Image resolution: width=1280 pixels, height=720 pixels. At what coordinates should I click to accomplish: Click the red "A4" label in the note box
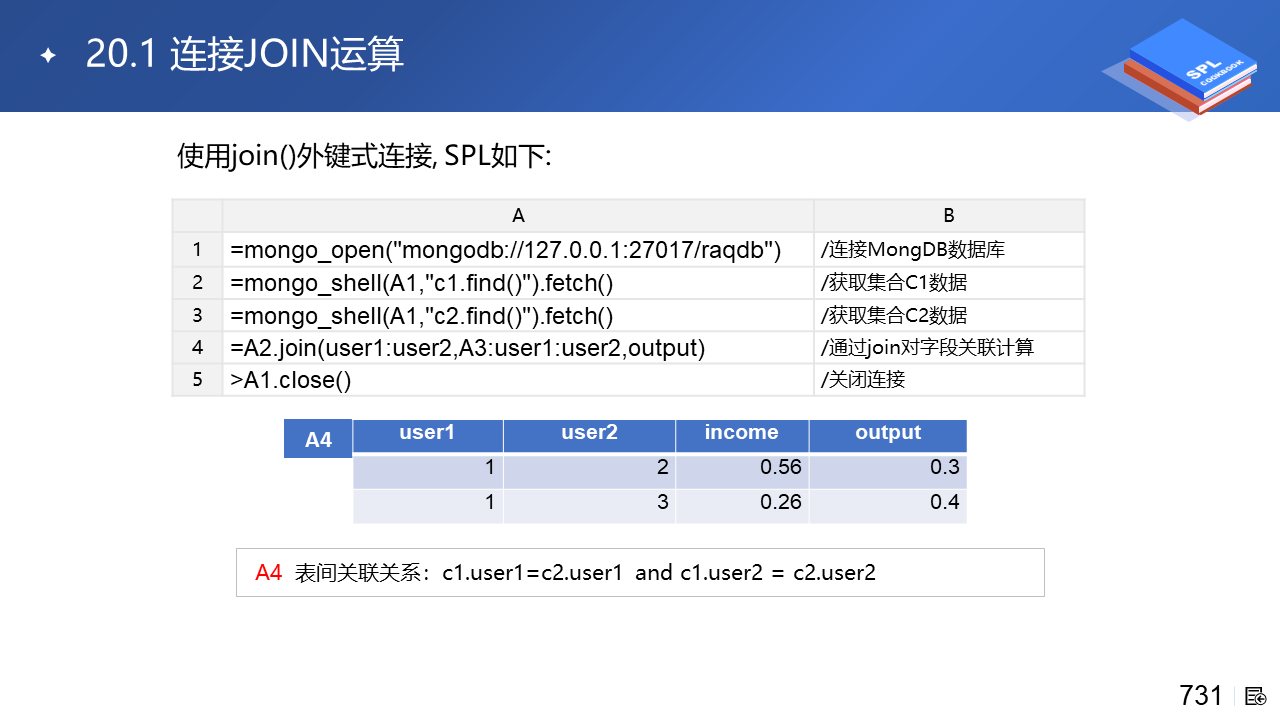(x=269, y=572)
